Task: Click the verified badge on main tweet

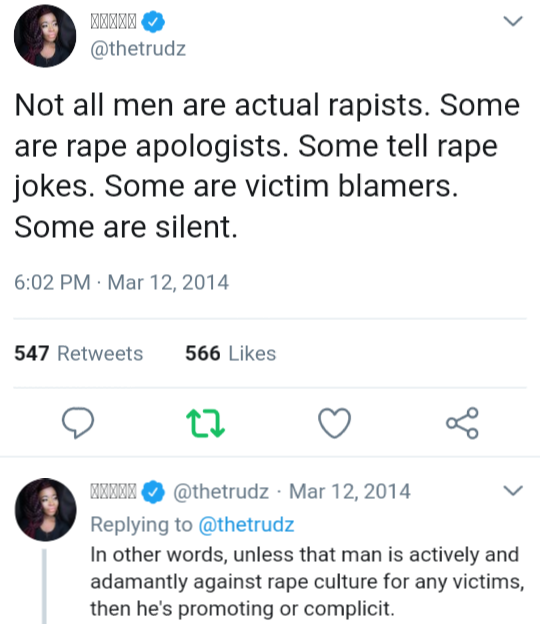Action: click(153, 21)
